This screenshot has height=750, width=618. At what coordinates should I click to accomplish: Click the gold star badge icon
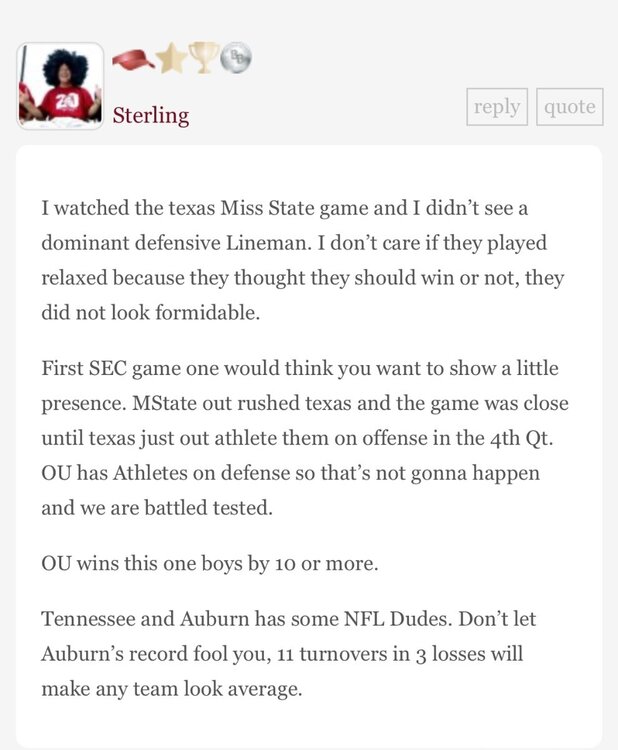click(x=172, y=60)
